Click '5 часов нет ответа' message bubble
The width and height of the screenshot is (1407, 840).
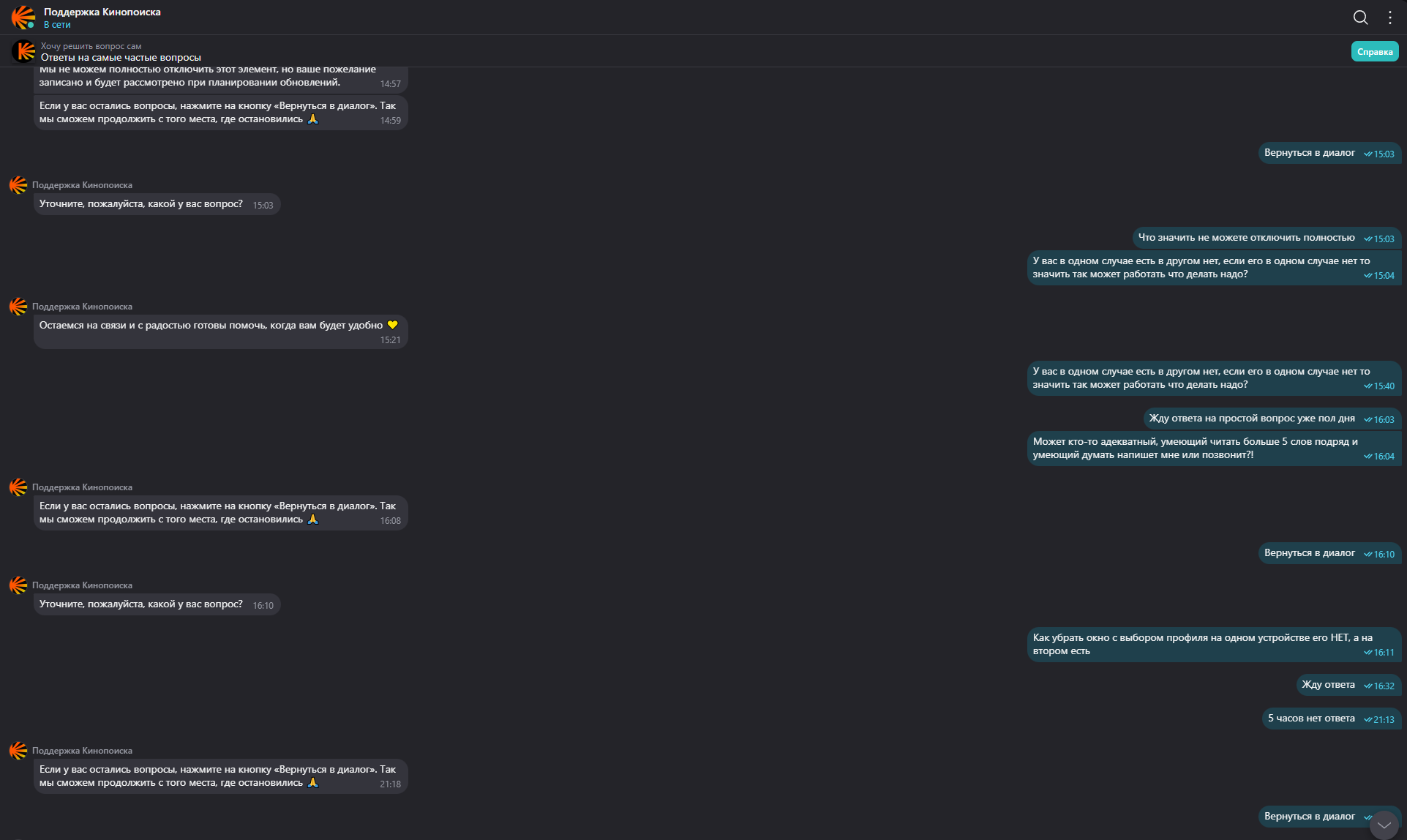[1311, 719]
